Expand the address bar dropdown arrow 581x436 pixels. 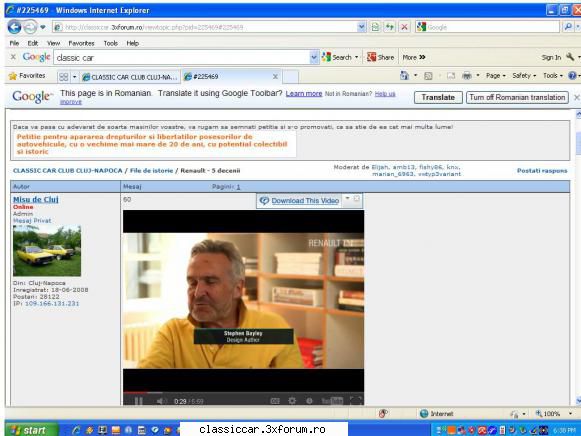pyautogui.click(x=362, y=27)
